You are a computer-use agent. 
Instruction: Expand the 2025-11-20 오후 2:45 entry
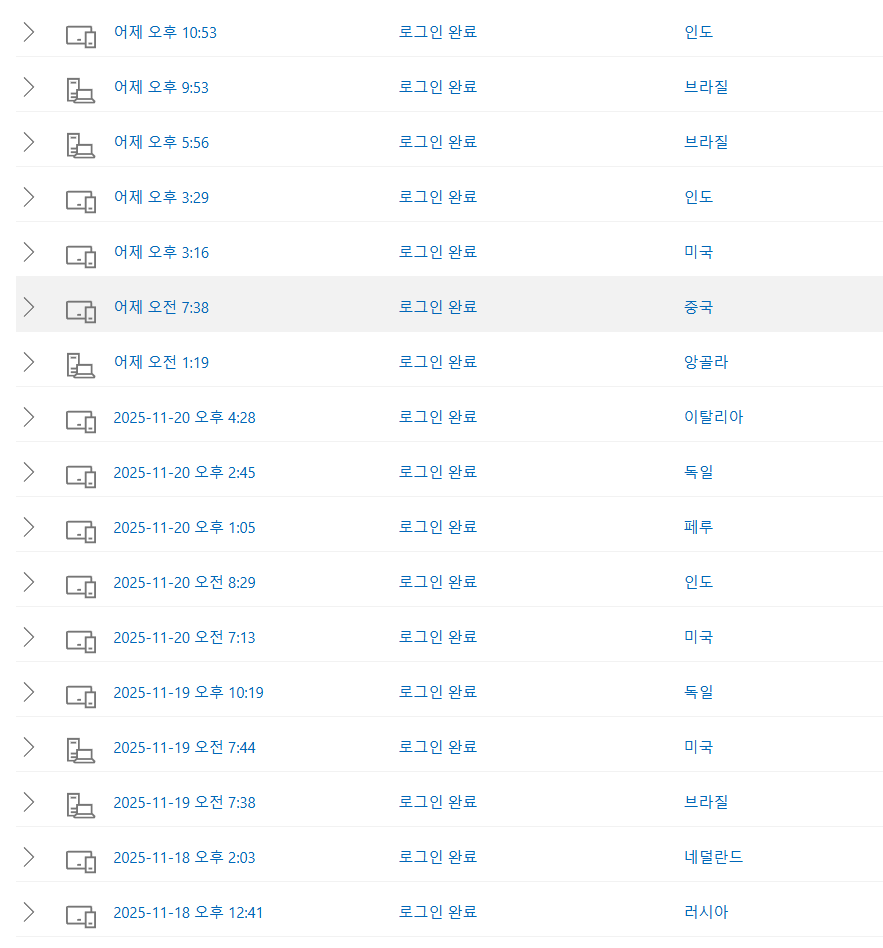pos(28,473)
